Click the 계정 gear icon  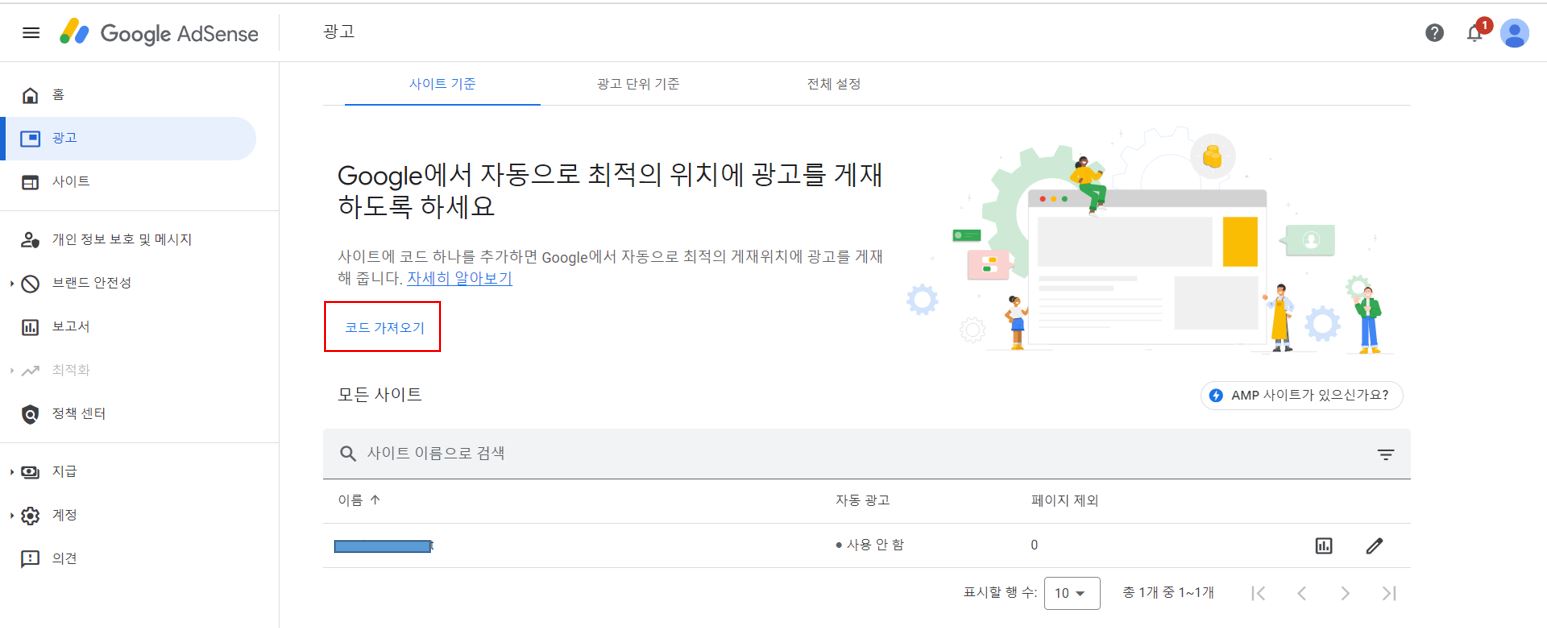(30, 515)
